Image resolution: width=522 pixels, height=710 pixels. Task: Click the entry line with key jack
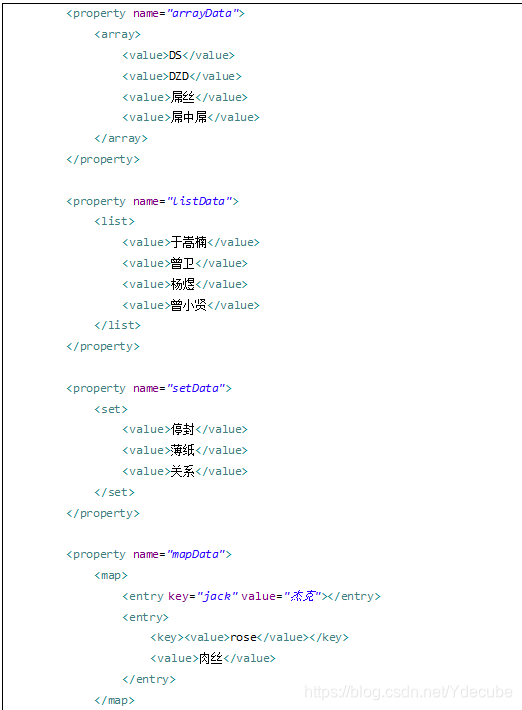(x=251, y=596)
